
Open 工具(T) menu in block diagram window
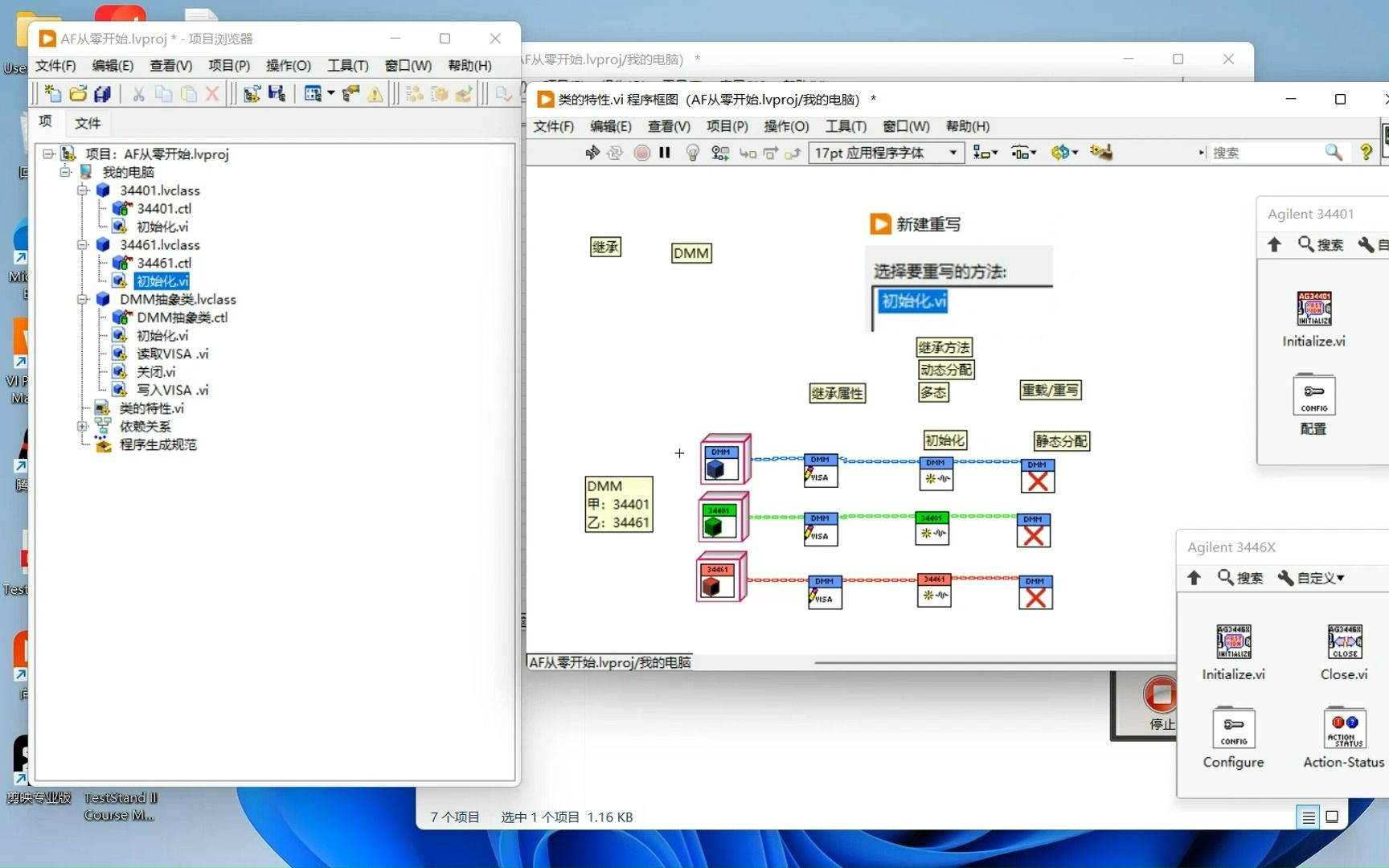pyautogui.click(x=846, y=127)
